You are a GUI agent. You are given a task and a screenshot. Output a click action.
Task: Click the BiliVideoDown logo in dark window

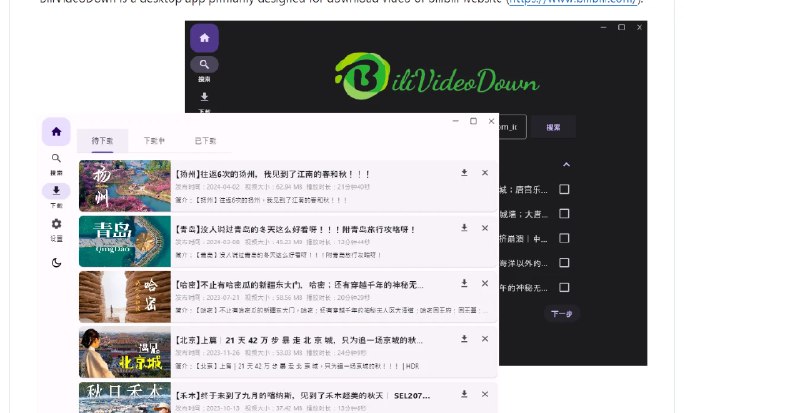[437, 76]
